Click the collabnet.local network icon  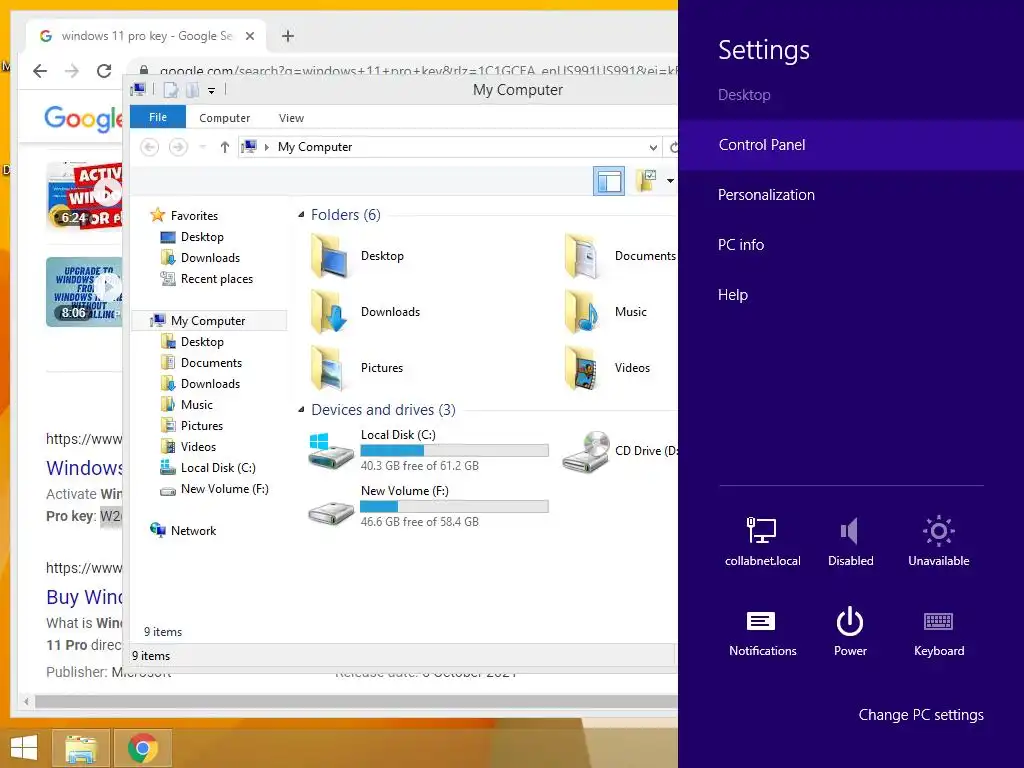point(762,541)
